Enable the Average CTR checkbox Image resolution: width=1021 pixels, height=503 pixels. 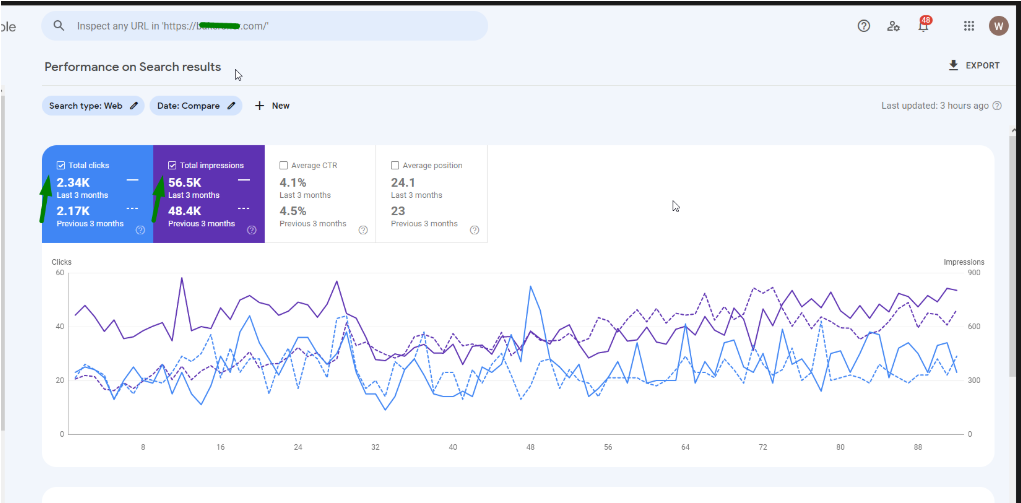(x=284, y=165)
